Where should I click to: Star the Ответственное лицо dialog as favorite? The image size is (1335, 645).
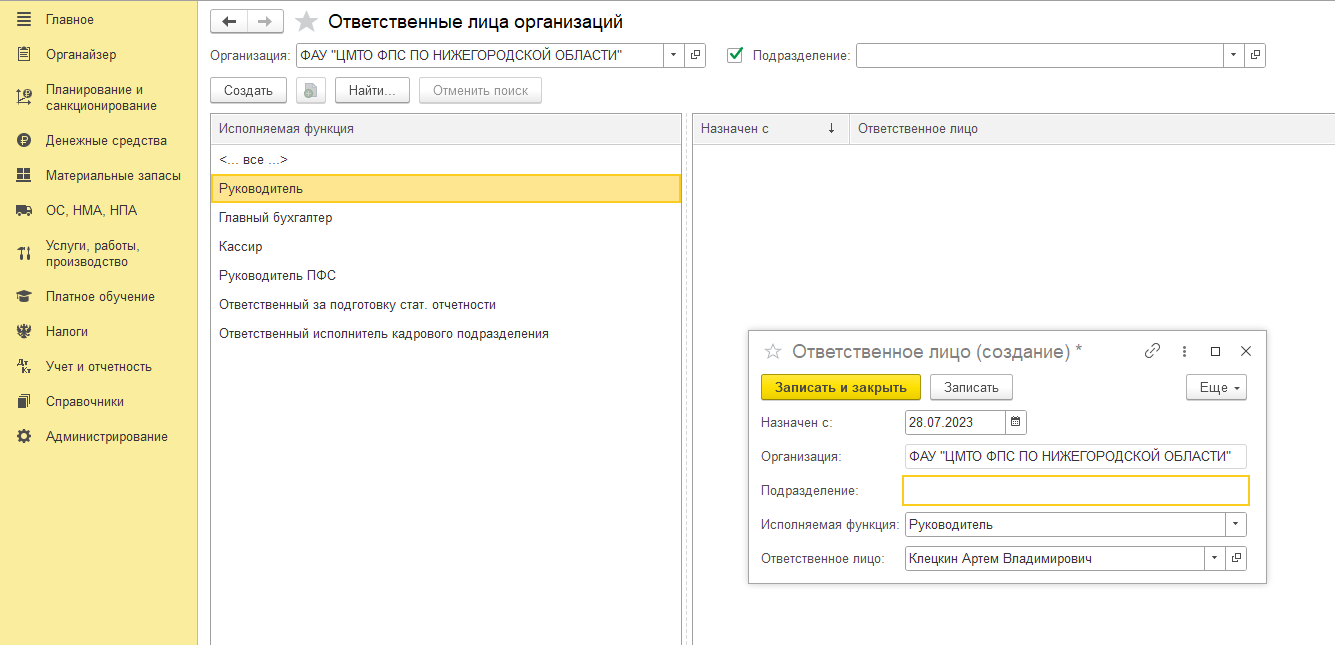coord(772,351)
